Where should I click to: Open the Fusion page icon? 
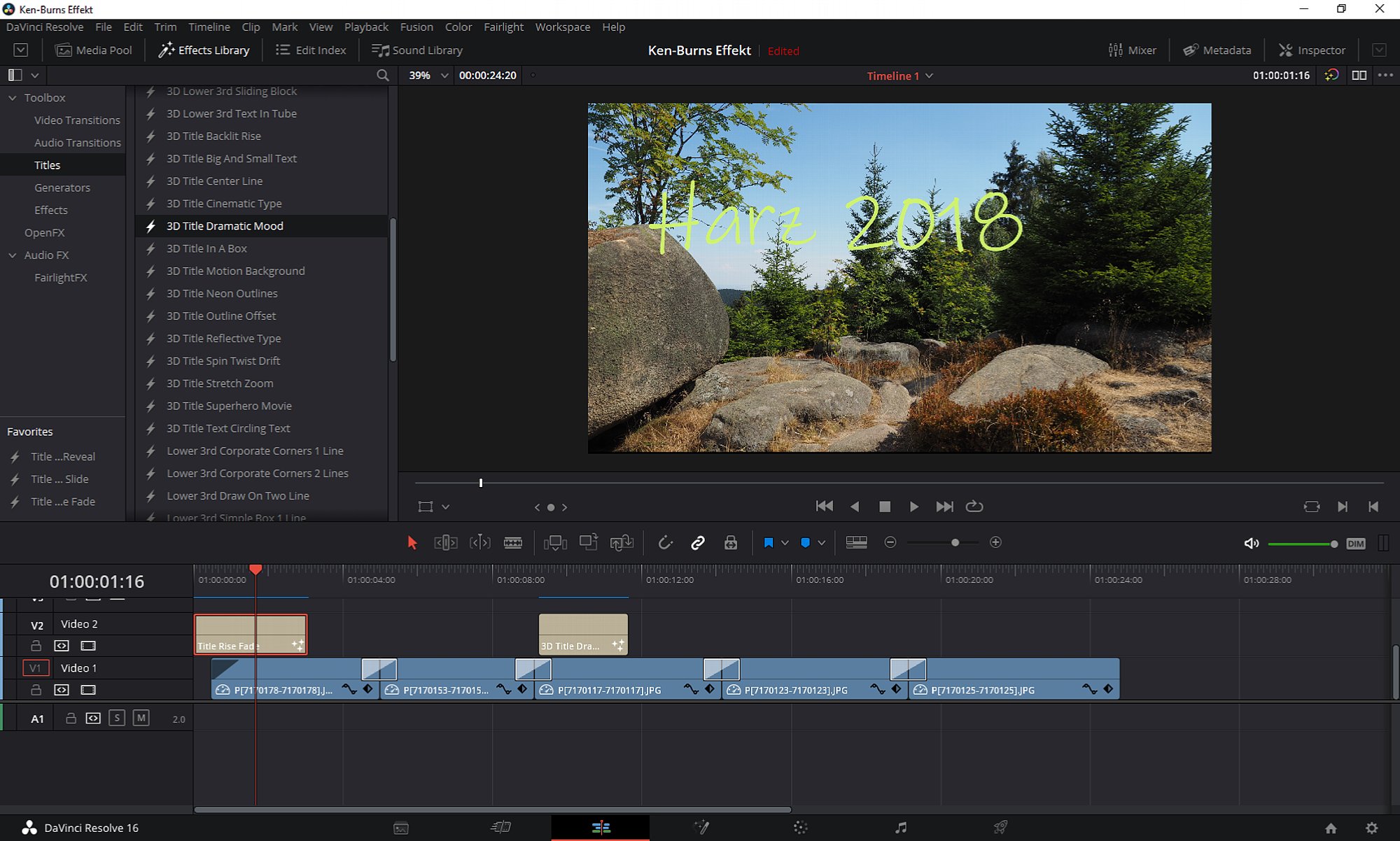(x=701, y=828)
